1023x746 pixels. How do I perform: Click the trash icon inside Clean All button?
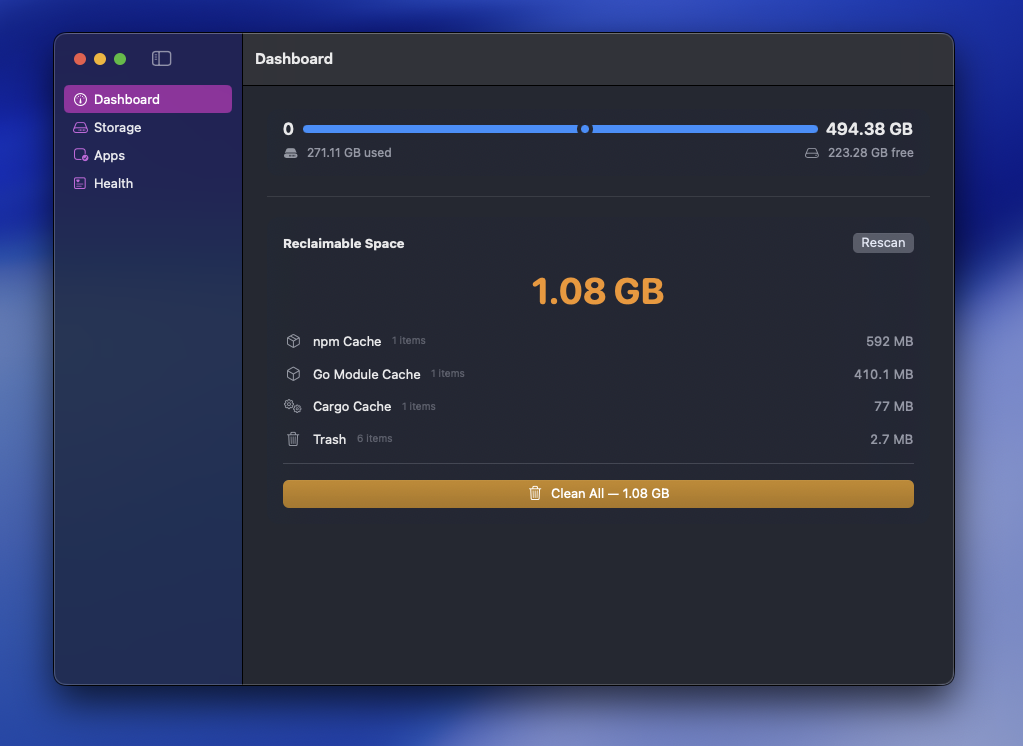coord(535,493)
